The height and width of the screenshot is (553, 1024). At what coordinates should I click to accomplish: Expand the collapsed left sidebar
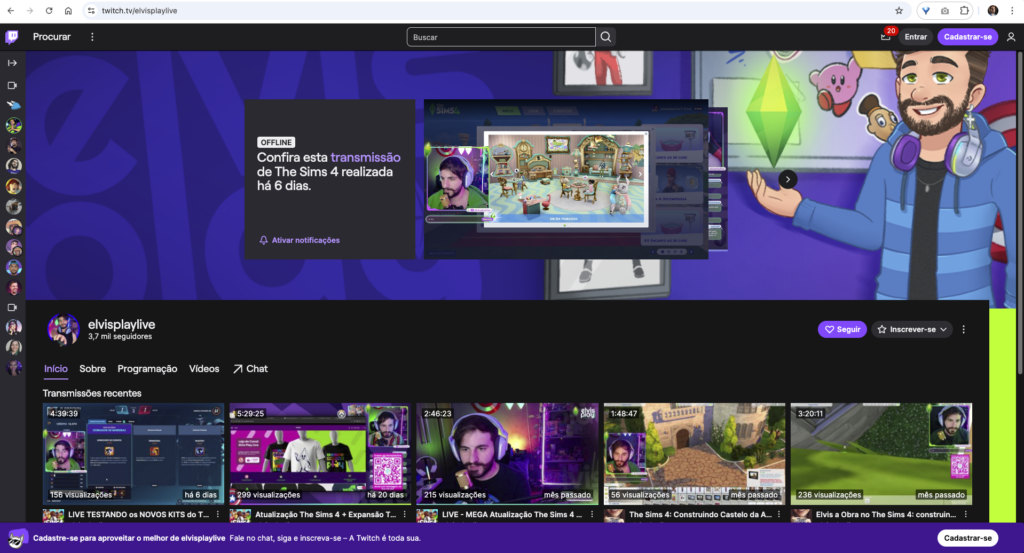click(12, 63)
